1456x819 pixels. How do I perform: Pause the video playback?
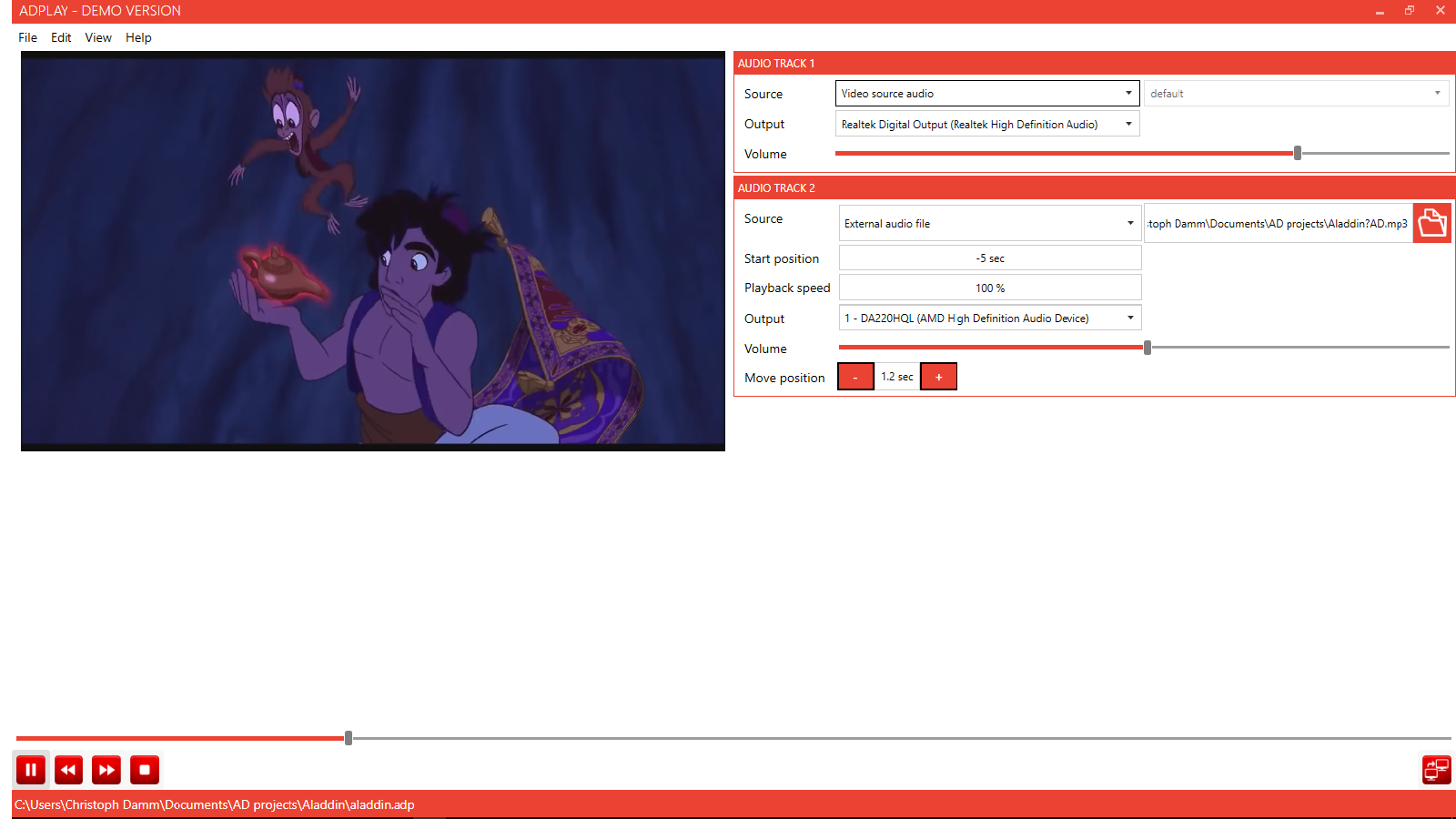(x=30, y=770)
